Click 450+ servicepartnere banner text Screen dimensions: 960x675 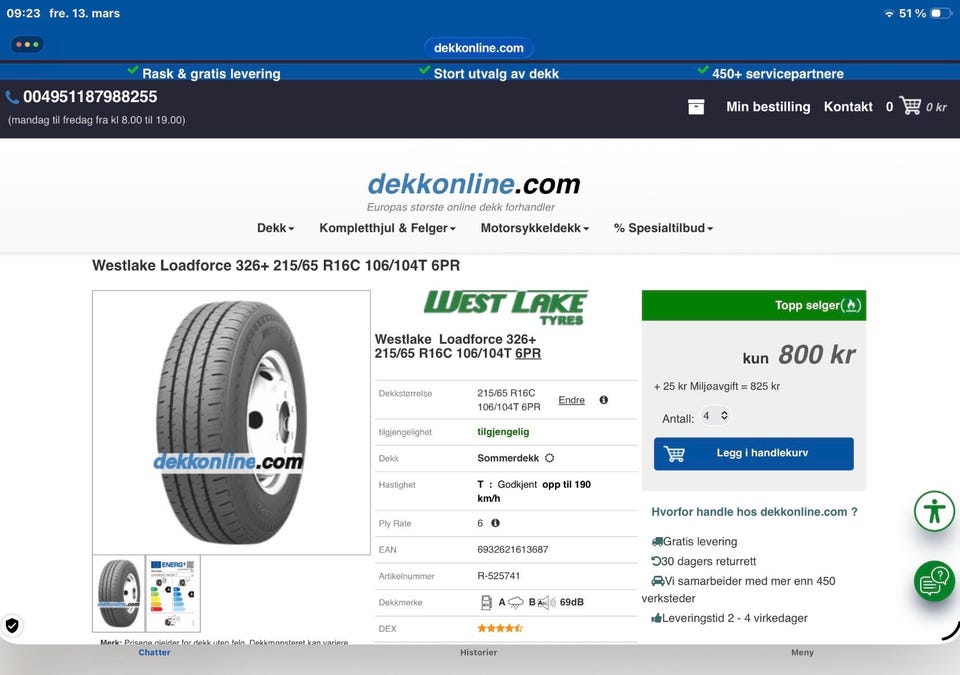pos(778,74)
